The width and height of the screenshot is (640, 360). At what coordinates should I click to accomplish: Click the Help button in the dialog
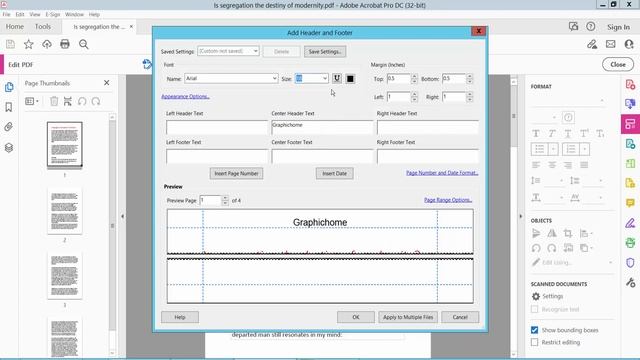[180, 317]
